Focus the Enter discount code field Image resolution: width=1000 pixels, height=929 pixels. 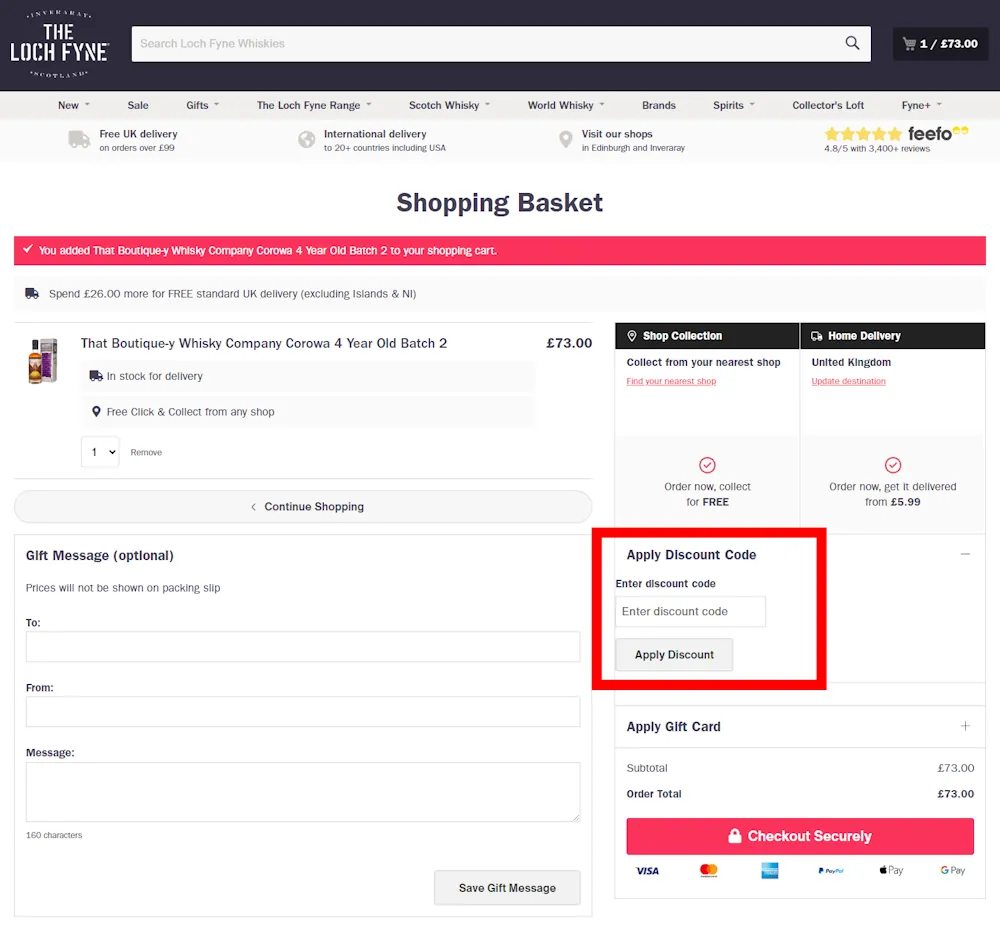click(690, 611)
